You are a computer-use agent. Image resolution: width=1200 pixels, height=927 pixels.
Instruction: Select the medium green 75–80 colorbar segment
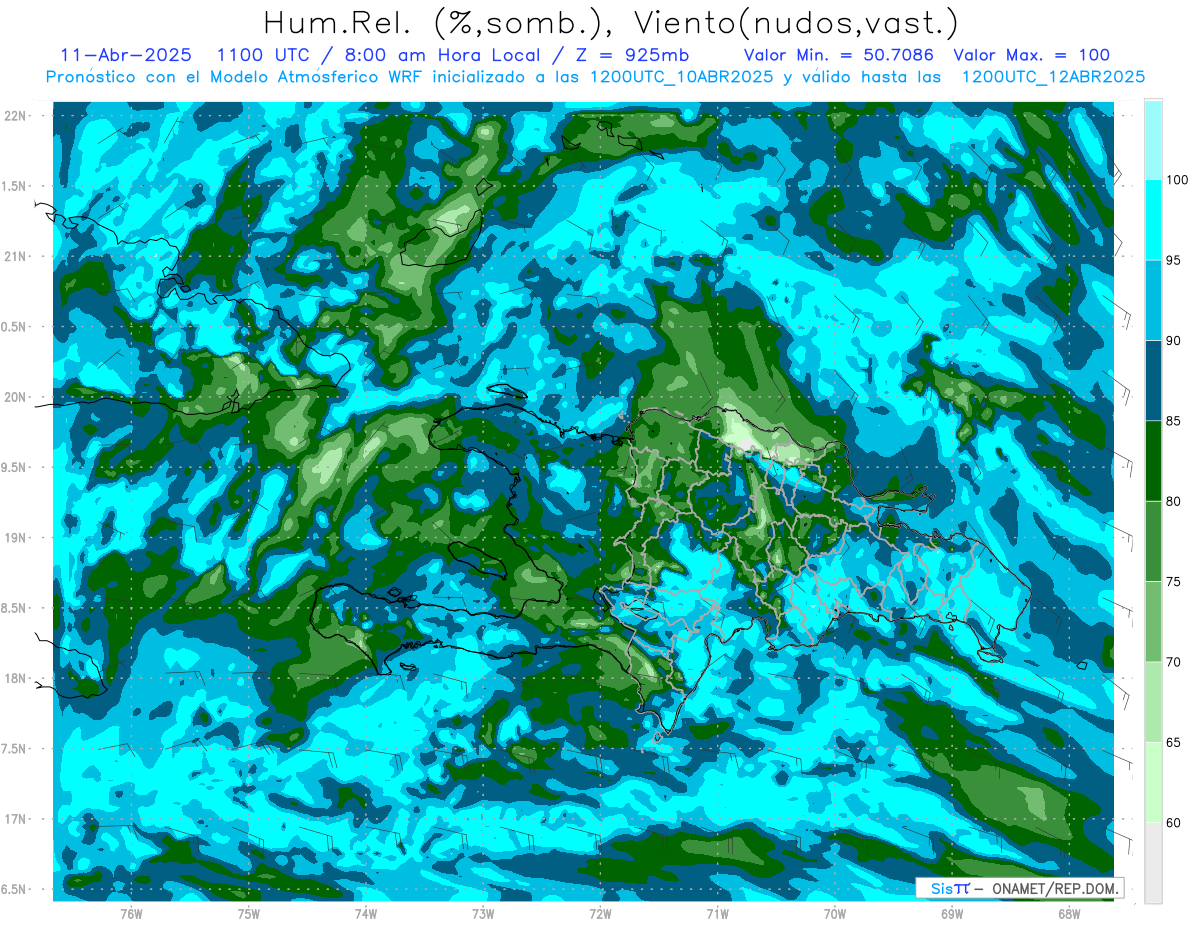pos(1153,541)
